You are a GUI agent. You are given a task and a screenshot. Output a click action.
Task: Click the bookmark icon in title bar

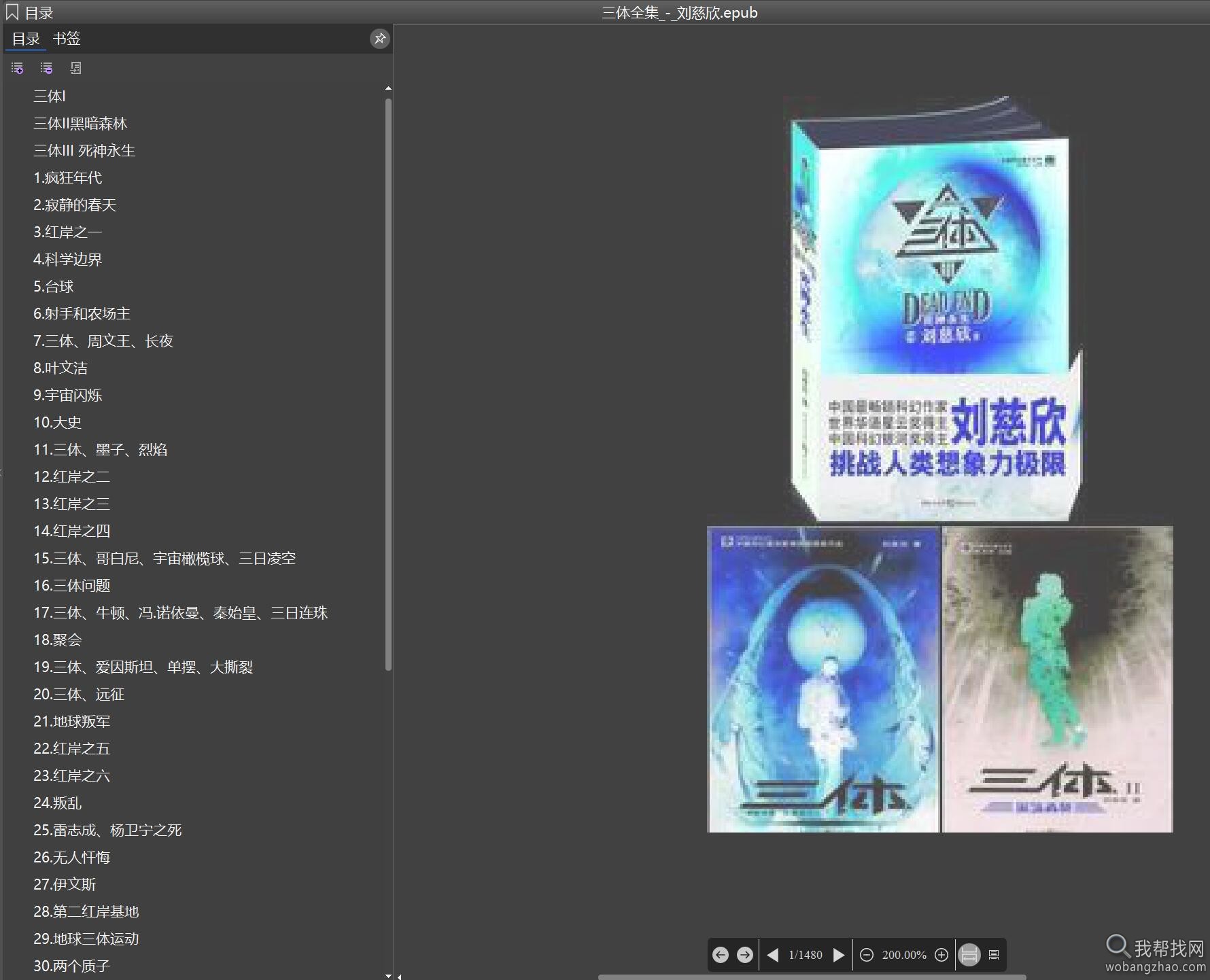[x=12, y=12]
